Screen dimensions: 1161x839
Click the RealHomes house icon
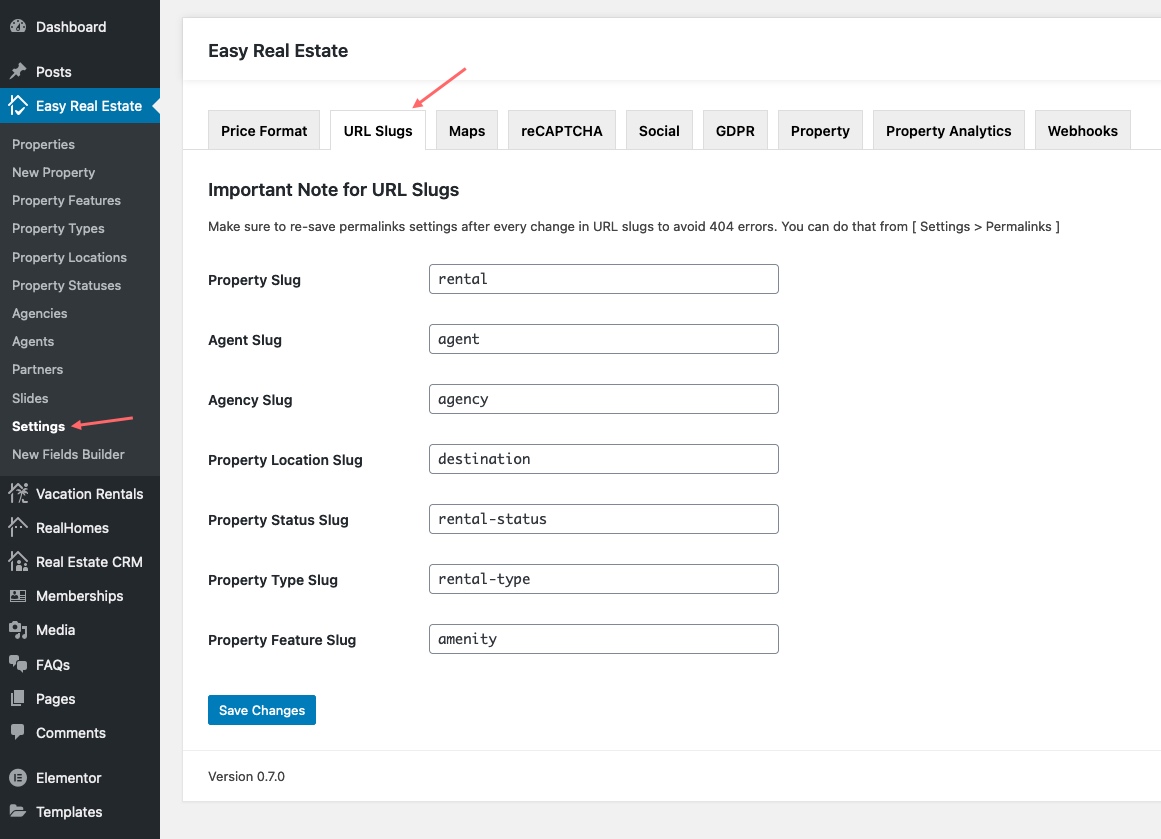pos(18,527)
